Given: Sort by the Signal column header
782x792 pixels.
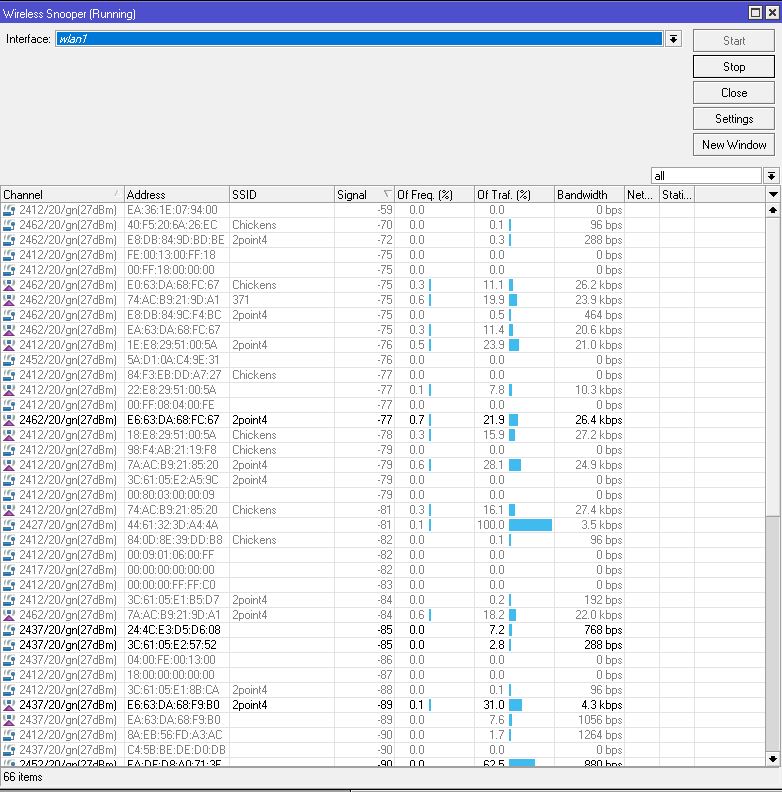Looking at the screenshot, I should pyautogui.click(x=364, y=194).
